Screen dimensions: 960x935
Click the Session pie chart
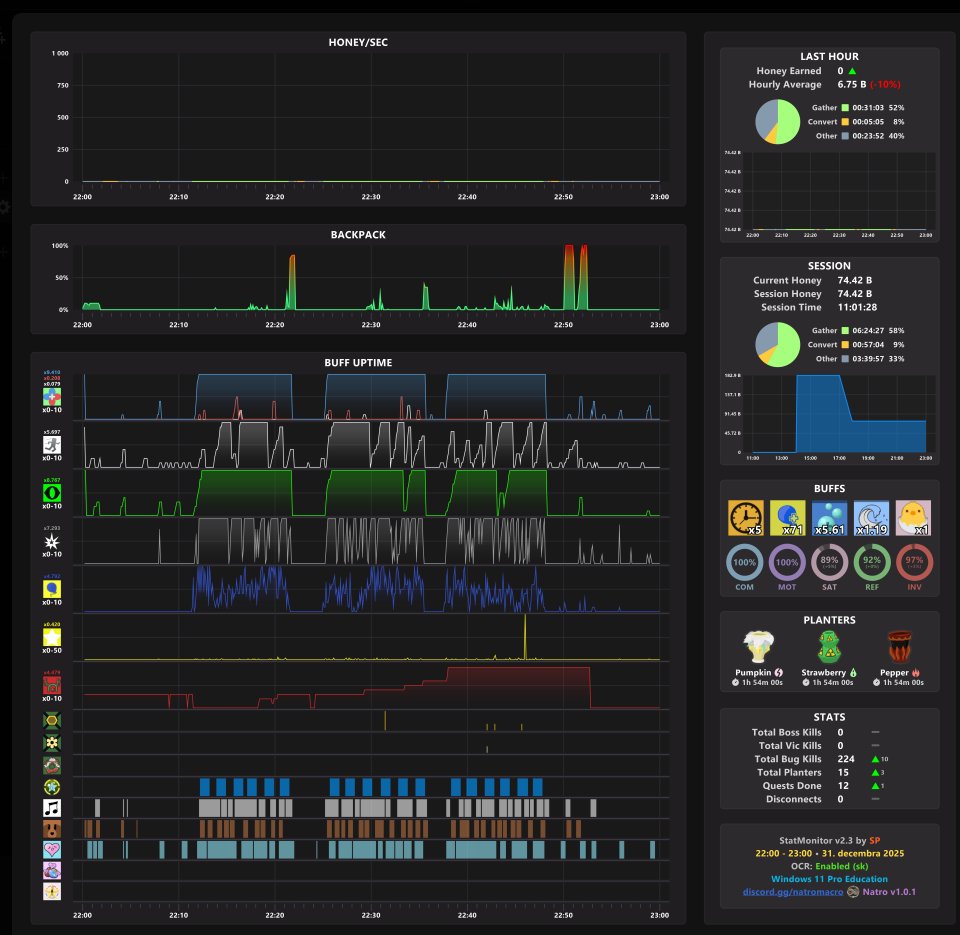(x=778, y=345)
